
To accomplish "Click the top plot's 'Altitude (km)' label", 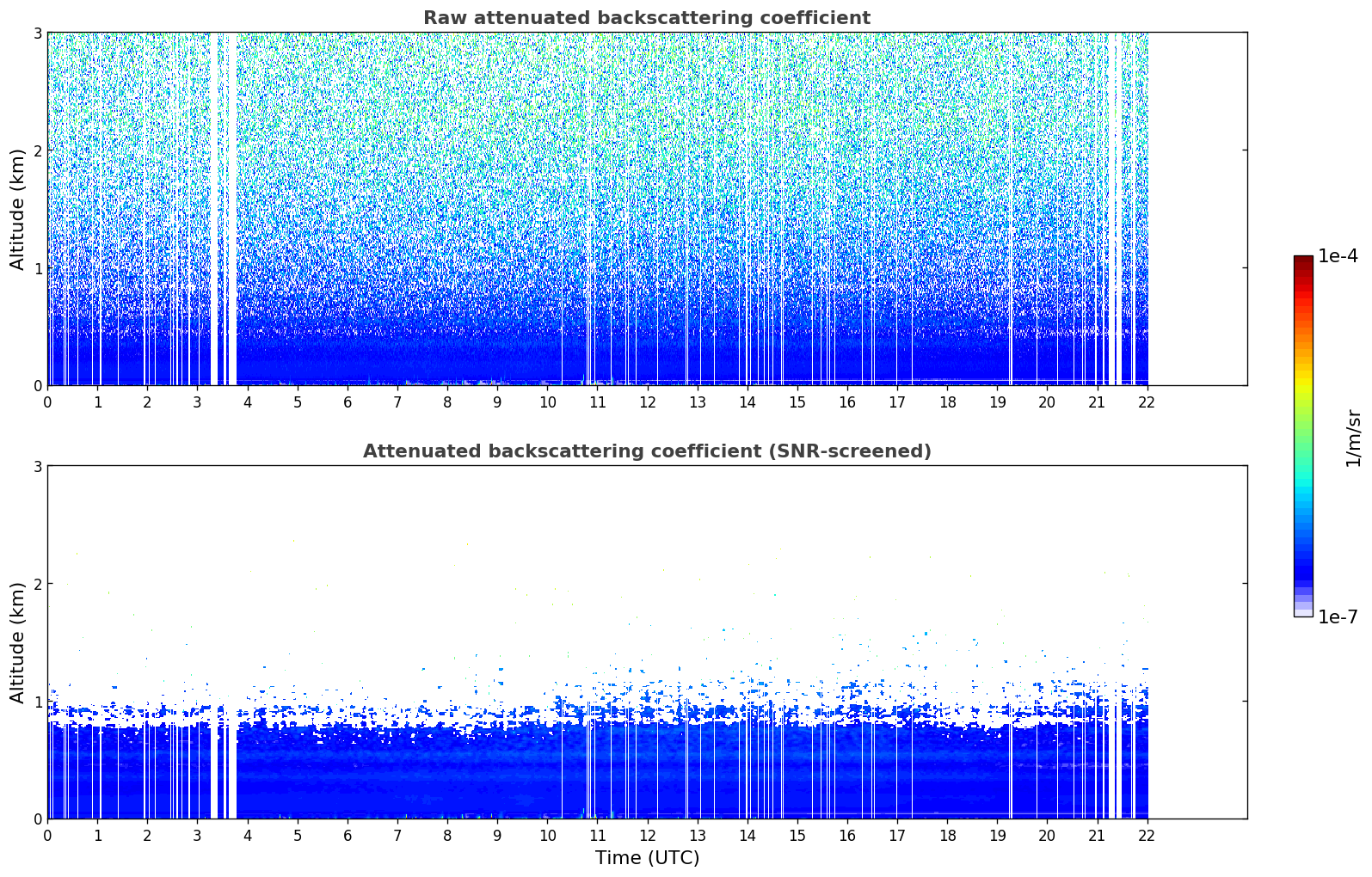I will click(x=18, y=209).
